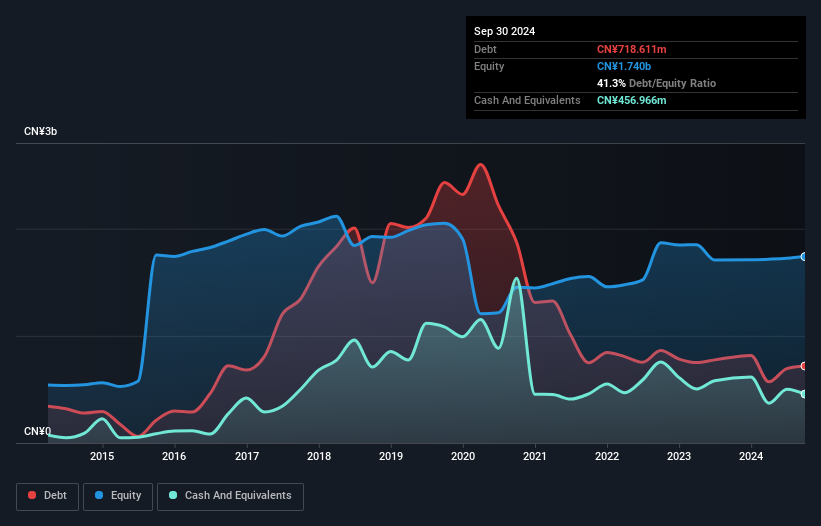Click the red Debt legend dot
Image resolution: width=821 pixels, height=526 pixels.
pos(32,495)
